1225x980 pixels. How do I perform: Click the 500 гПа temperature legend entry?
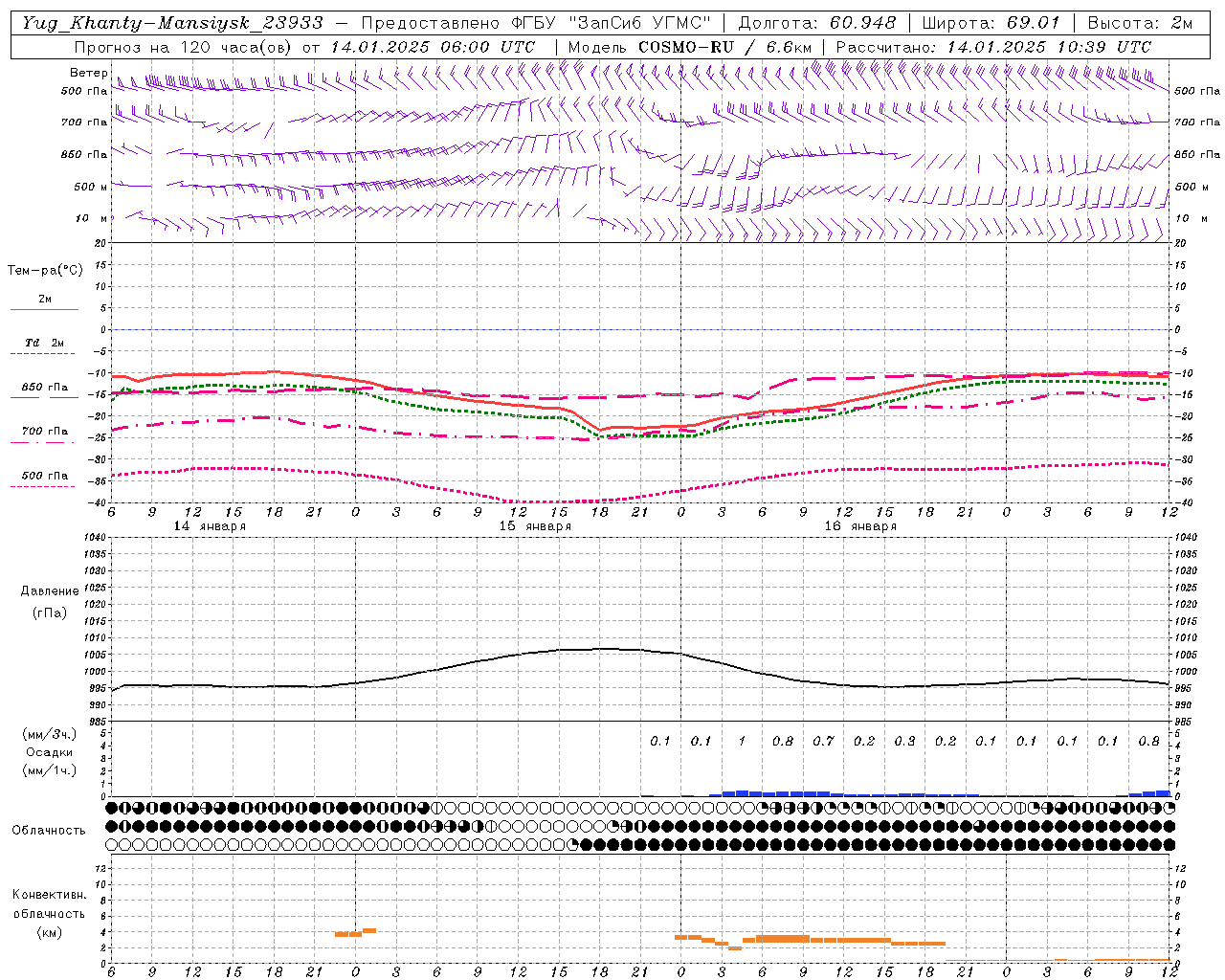(x=45, y=476)
